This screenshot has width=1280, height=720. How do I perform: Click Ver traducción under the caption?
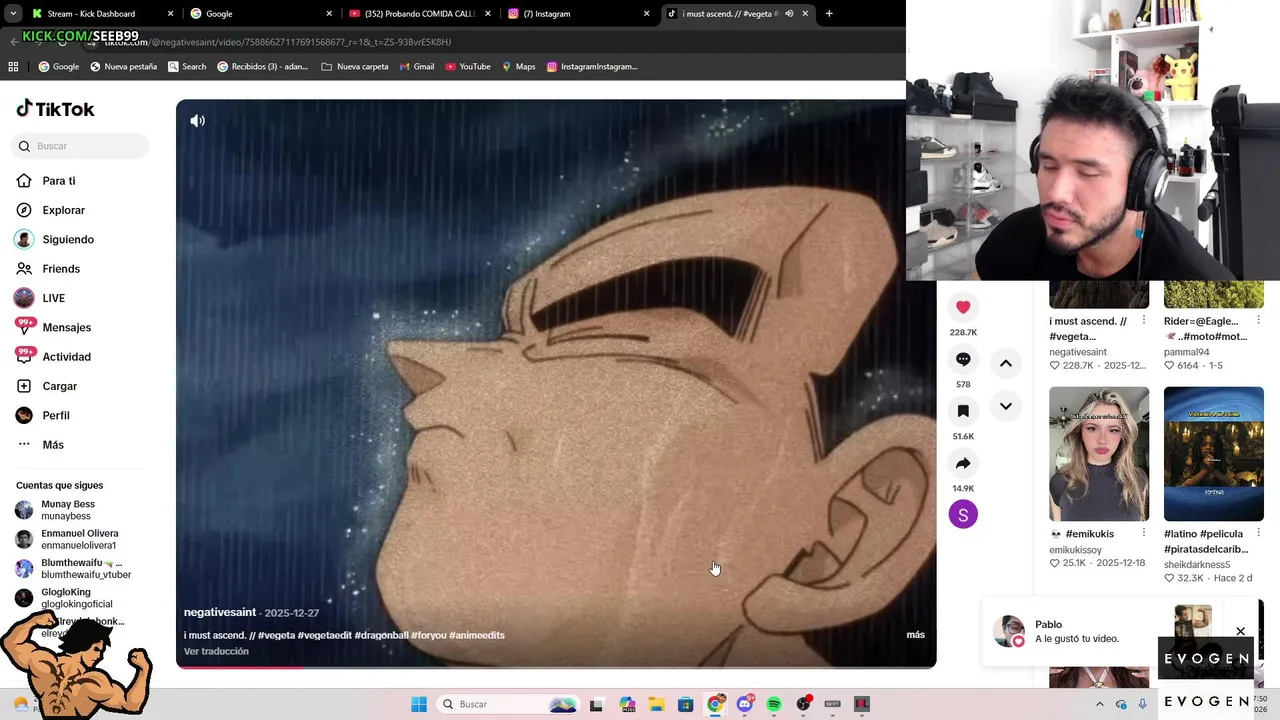coord(216,651)
